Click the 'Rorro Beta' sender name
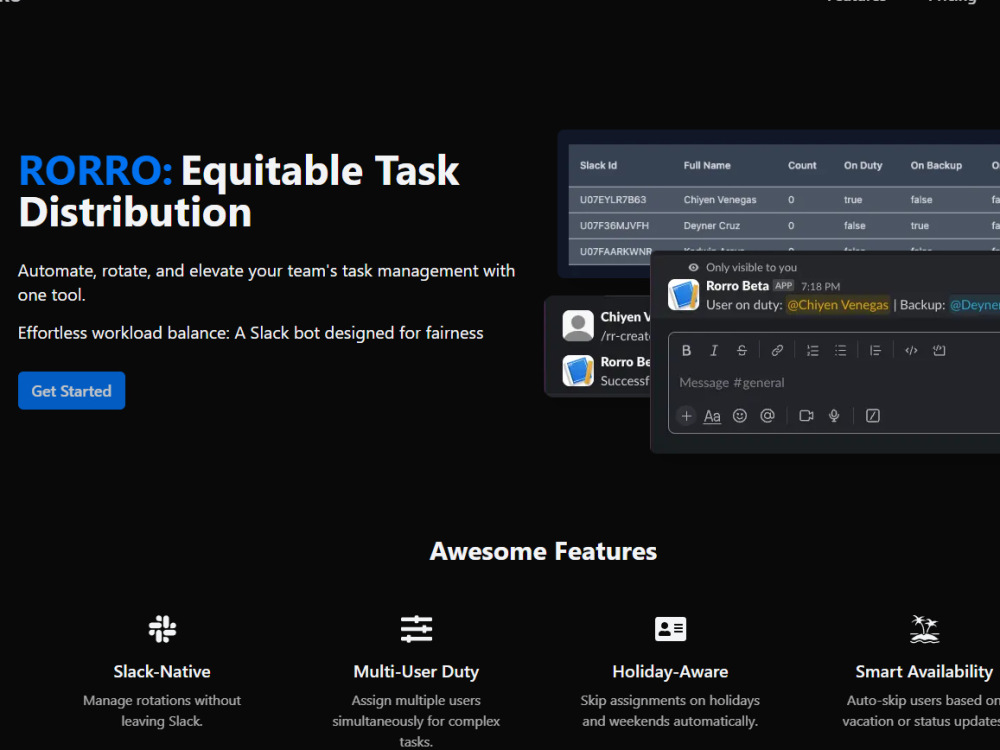This screenshot has height=750, width=1000. click(737, 286)
